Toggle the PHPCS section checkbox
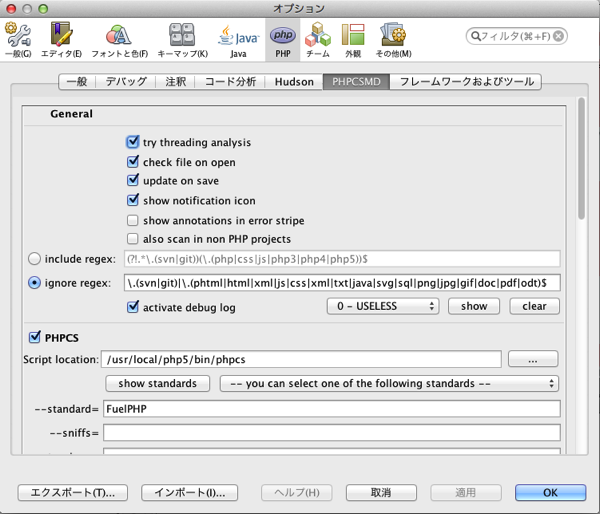Image resolution: width=600 pixels, height=514 pixels. (34, 337)
